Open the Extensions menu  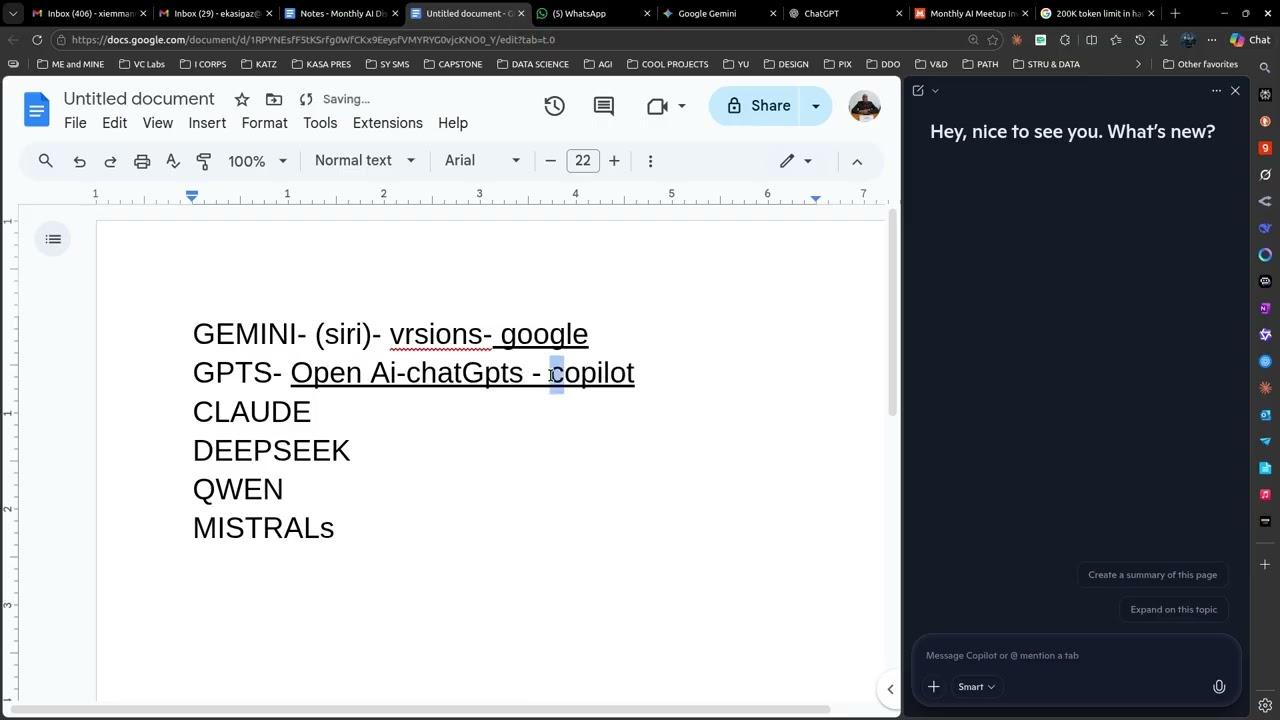(388, 123)
